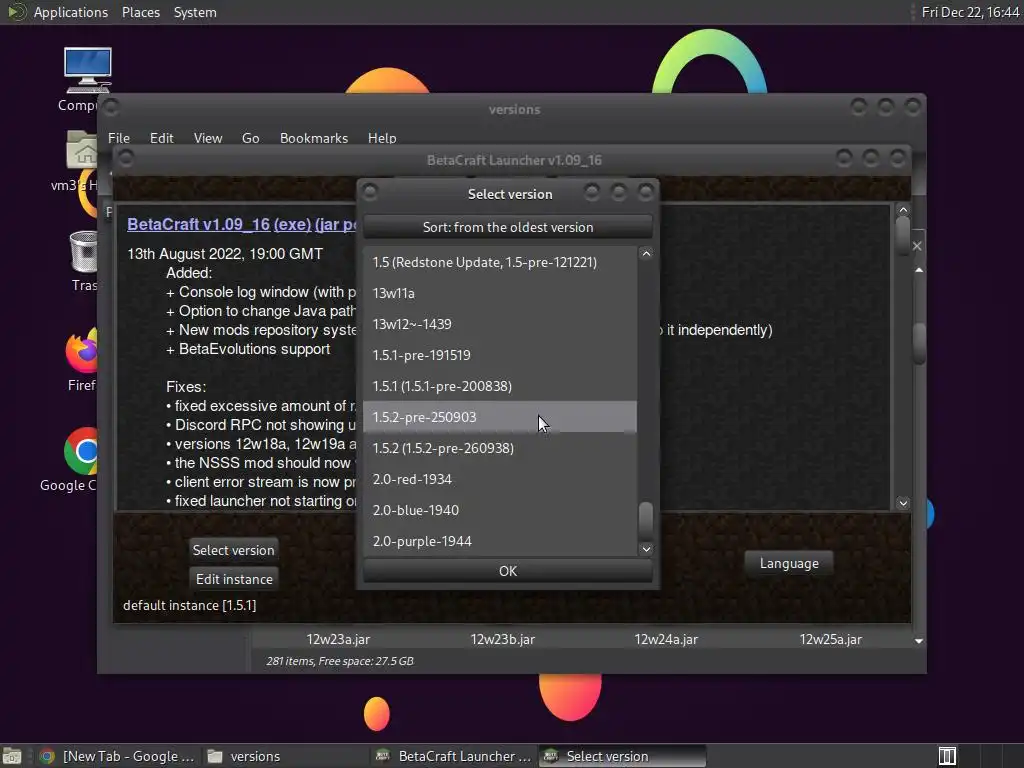1024x768 pixels.
Task: Switch to versions folder taskbar item
Action: tap(285, 756)
